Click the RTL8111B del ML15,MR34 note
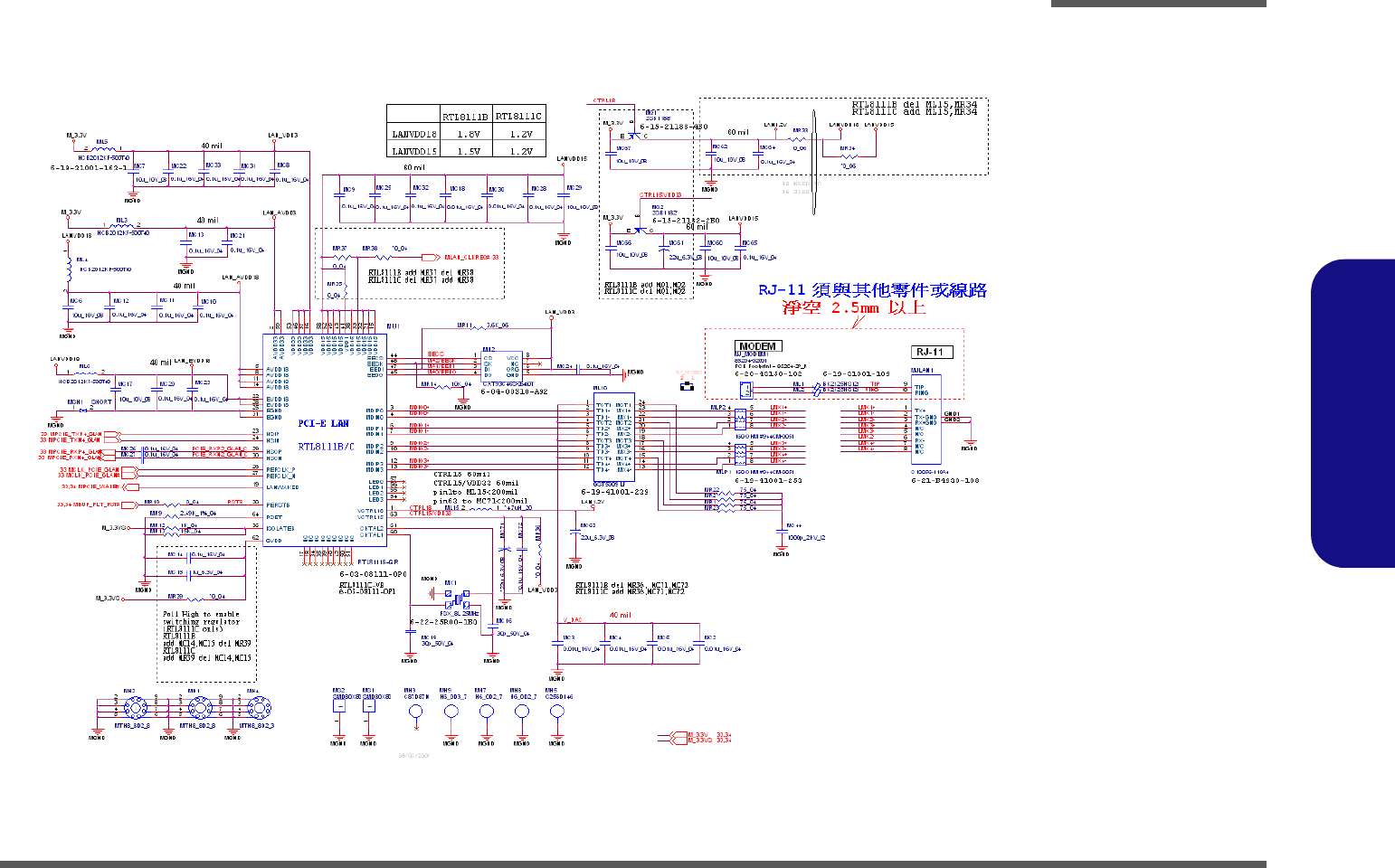 click(915, 108)
